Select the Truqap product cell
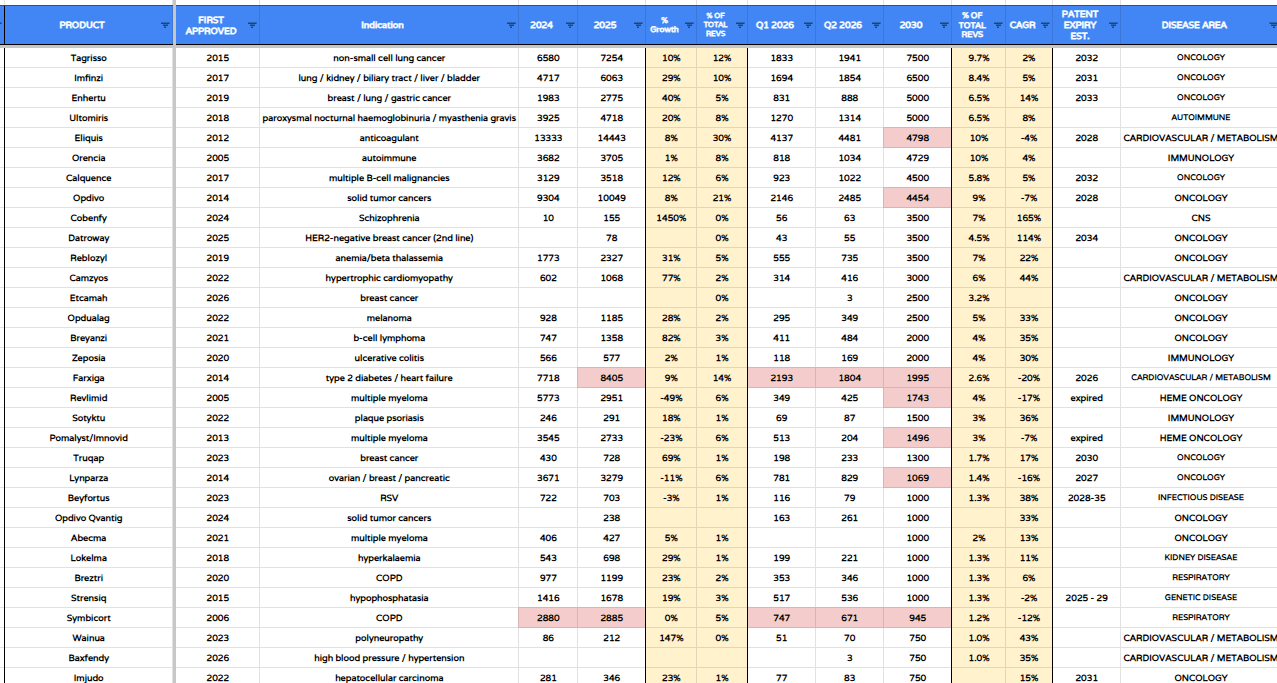The image size is (1277, 683). pyautogui.click(x=88, y=458)
